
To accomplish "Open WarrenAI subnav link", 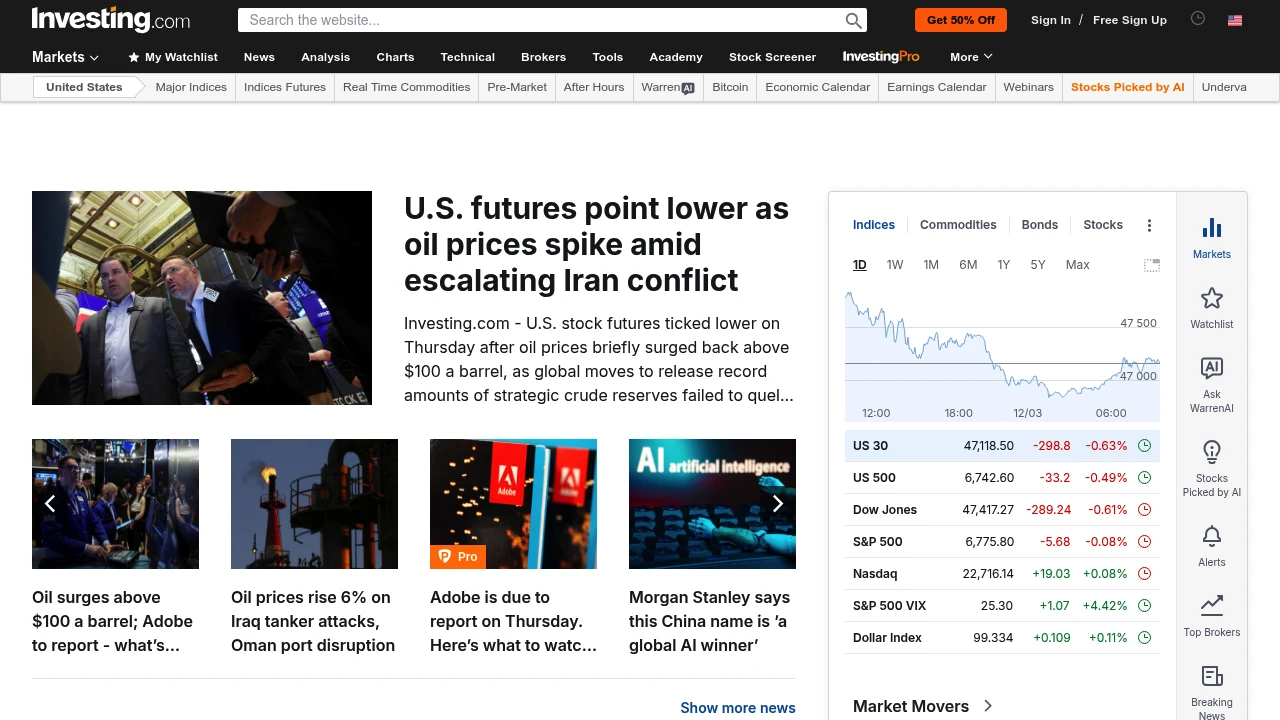I will point(668,87).
